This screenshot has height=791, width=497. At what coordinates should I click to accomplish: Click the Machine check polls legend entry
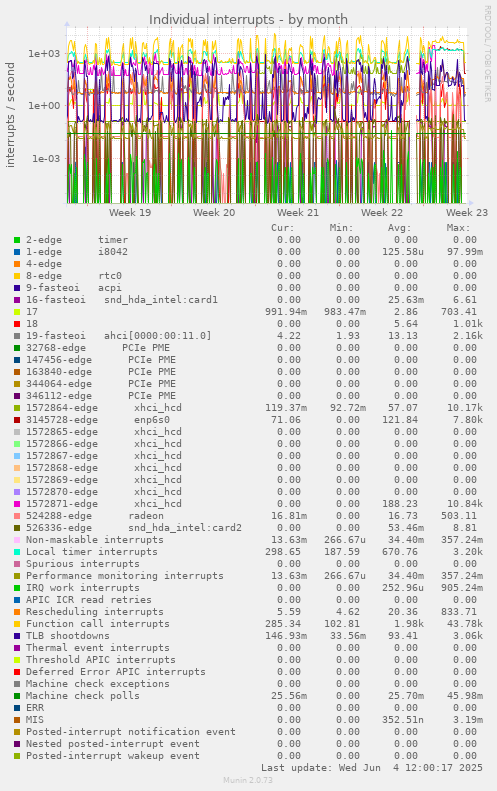(x=83, y=696)
